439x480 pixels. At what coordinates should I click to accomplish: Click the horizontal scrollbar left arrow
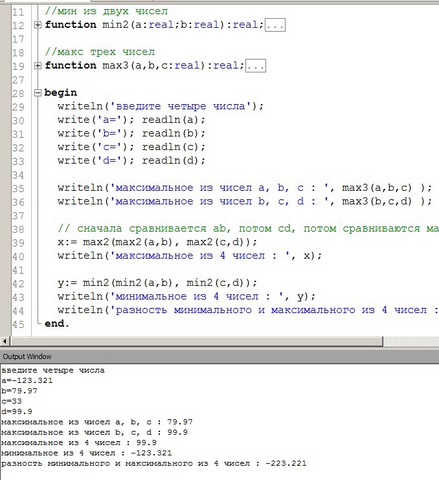tap(5, 341)
